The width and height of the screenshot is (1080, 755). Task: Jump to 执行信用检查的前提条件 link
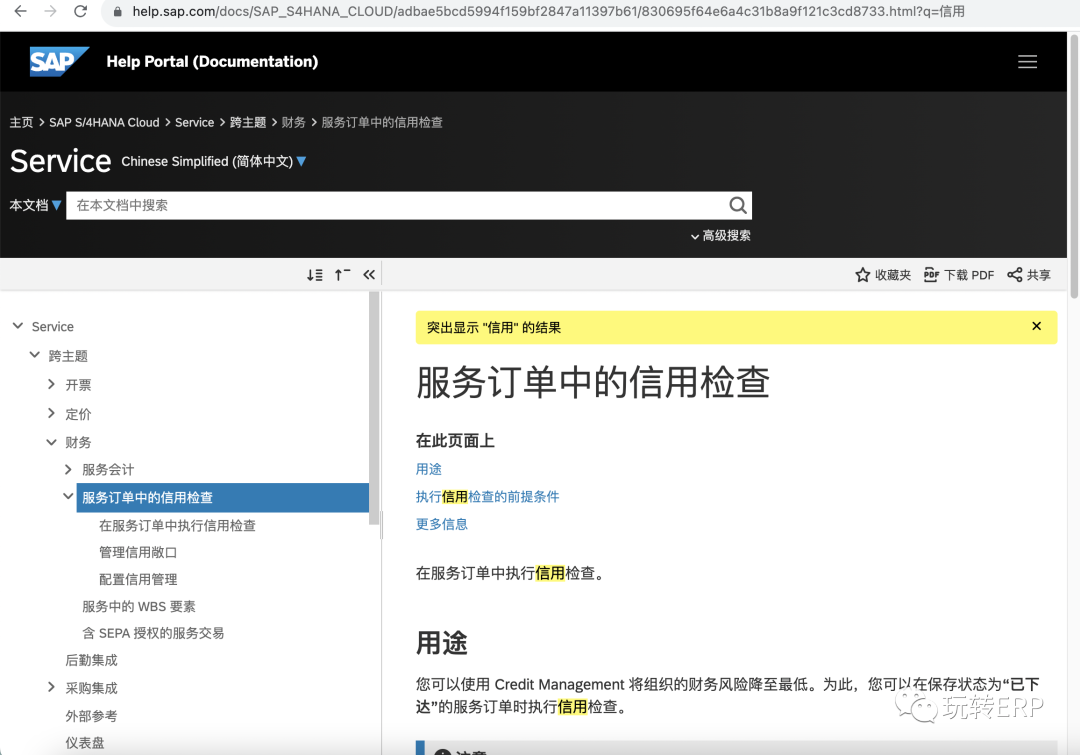click(x=488, y=497)
